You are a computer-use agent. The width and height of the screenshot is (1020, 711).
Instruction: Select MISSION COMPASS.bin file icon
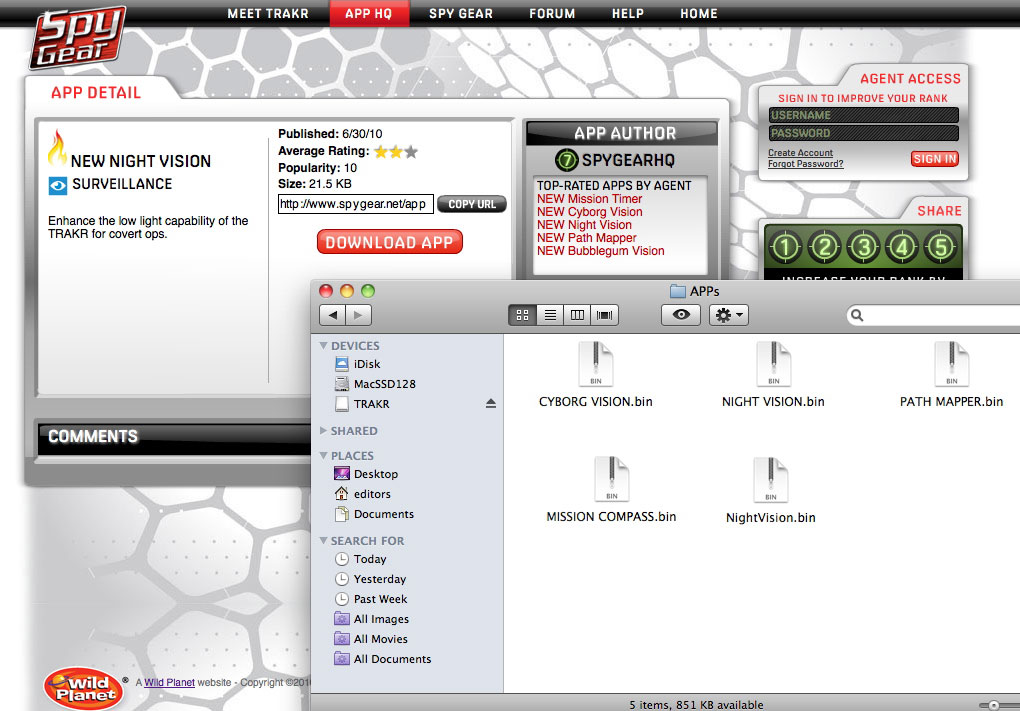[x=611, y=479]
